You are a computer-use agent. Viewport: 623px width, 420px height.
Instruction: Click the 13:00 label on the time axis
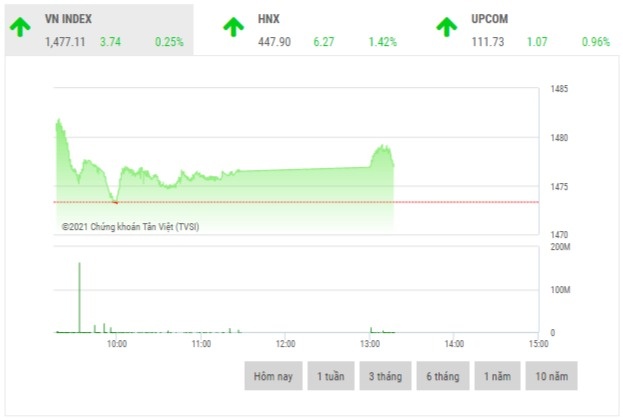click(369, 344)
